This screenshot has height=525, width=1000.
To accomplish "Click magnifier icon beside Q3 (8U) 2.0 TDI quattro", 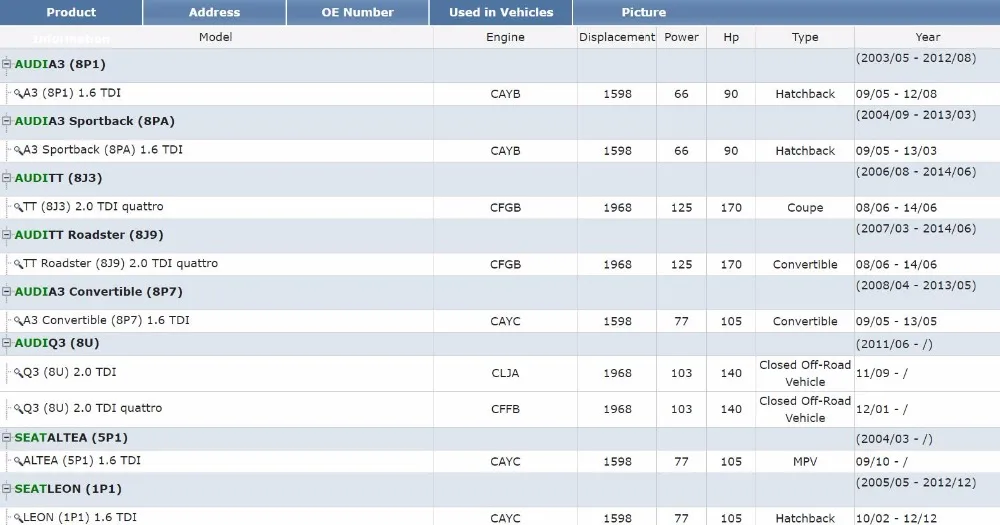I will pyautogui.click(x=18, y=409).
